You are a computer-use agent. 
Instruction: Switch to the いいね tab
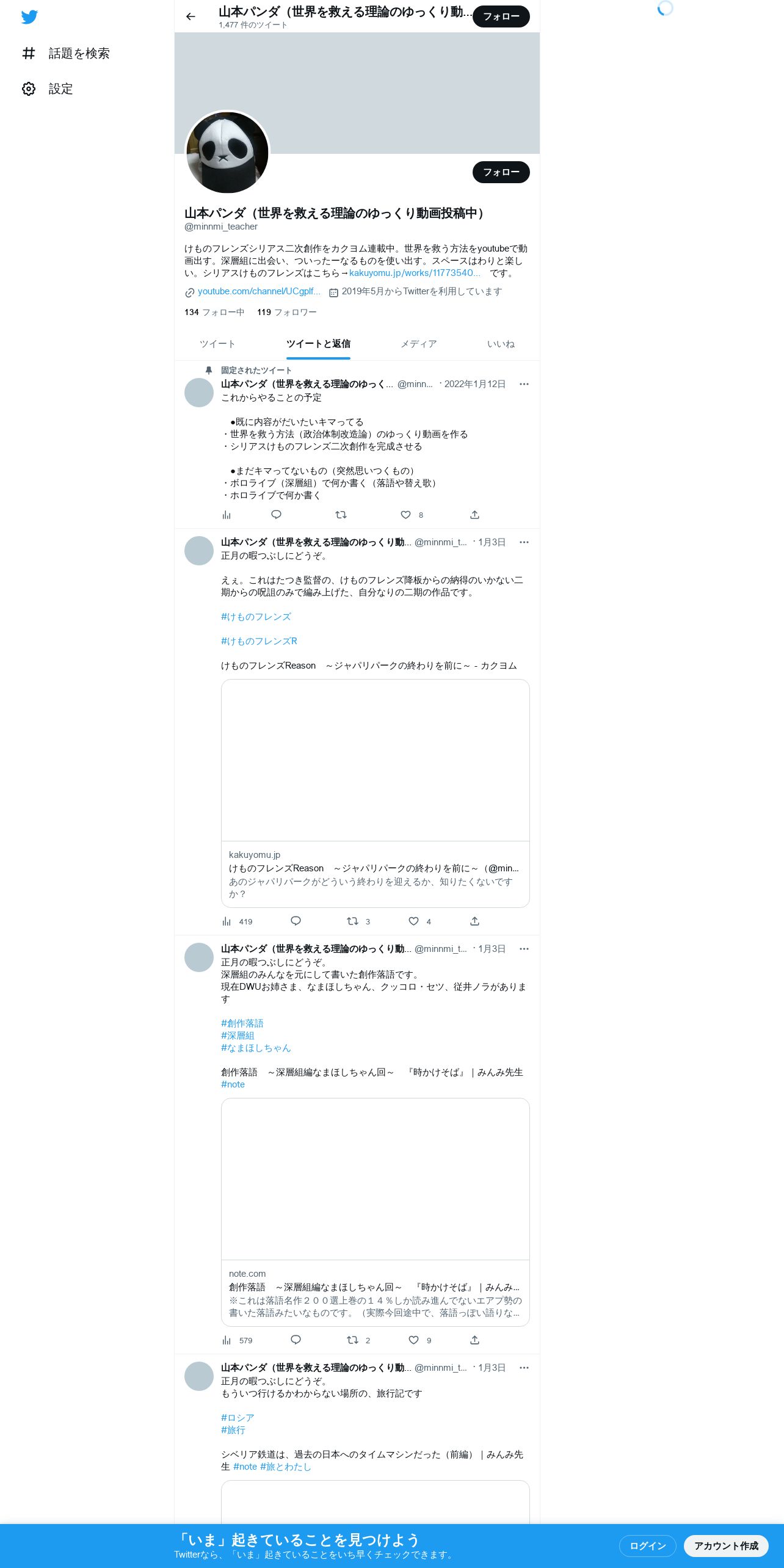501,344
